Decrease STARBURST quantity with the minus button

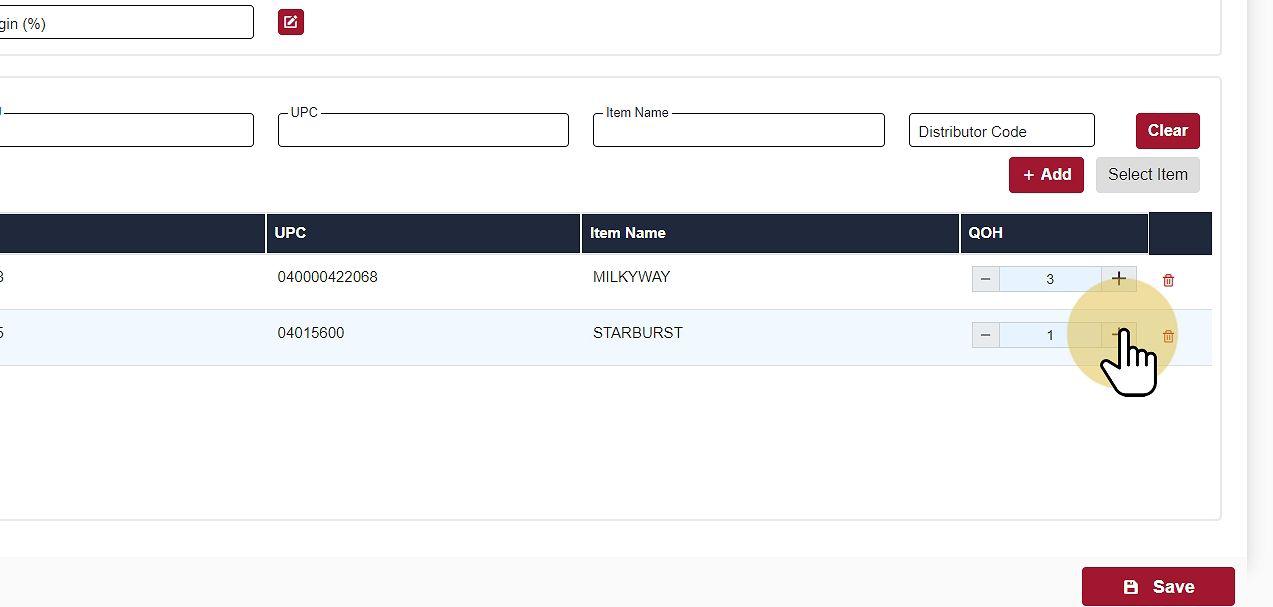click(985, 335)
